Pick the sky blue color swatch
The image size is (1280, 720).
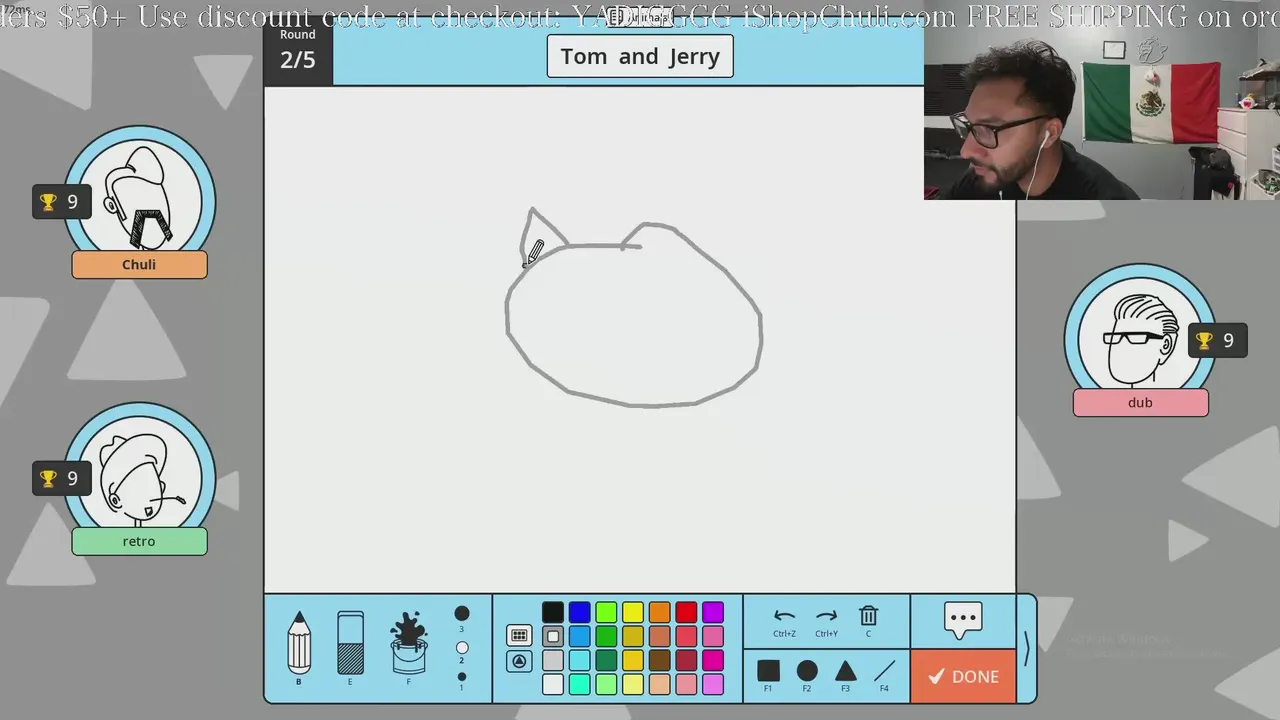pyautogui.click(x=580, y=636)
